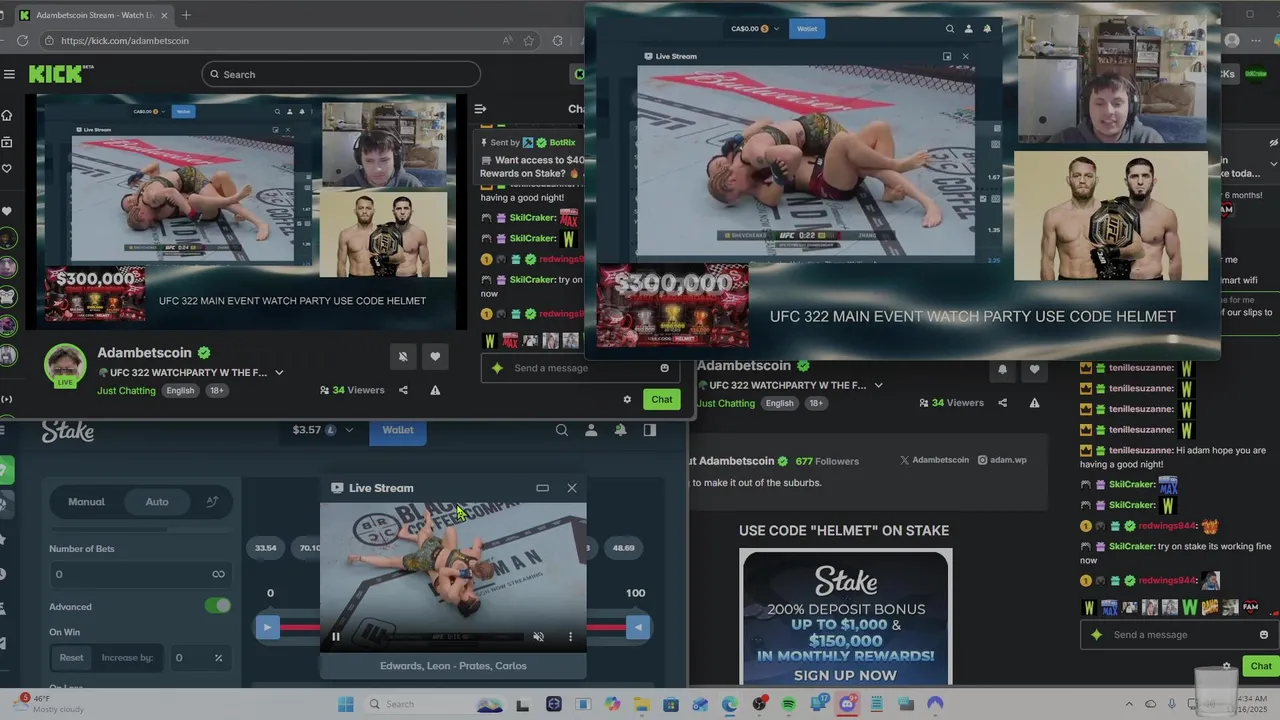Toggle the Advanced switch in Stake

coord(217,606)
